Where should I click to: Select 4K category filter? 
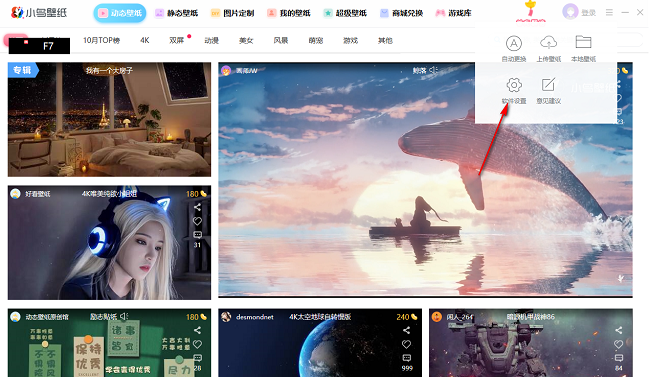[x=145, y=40]
